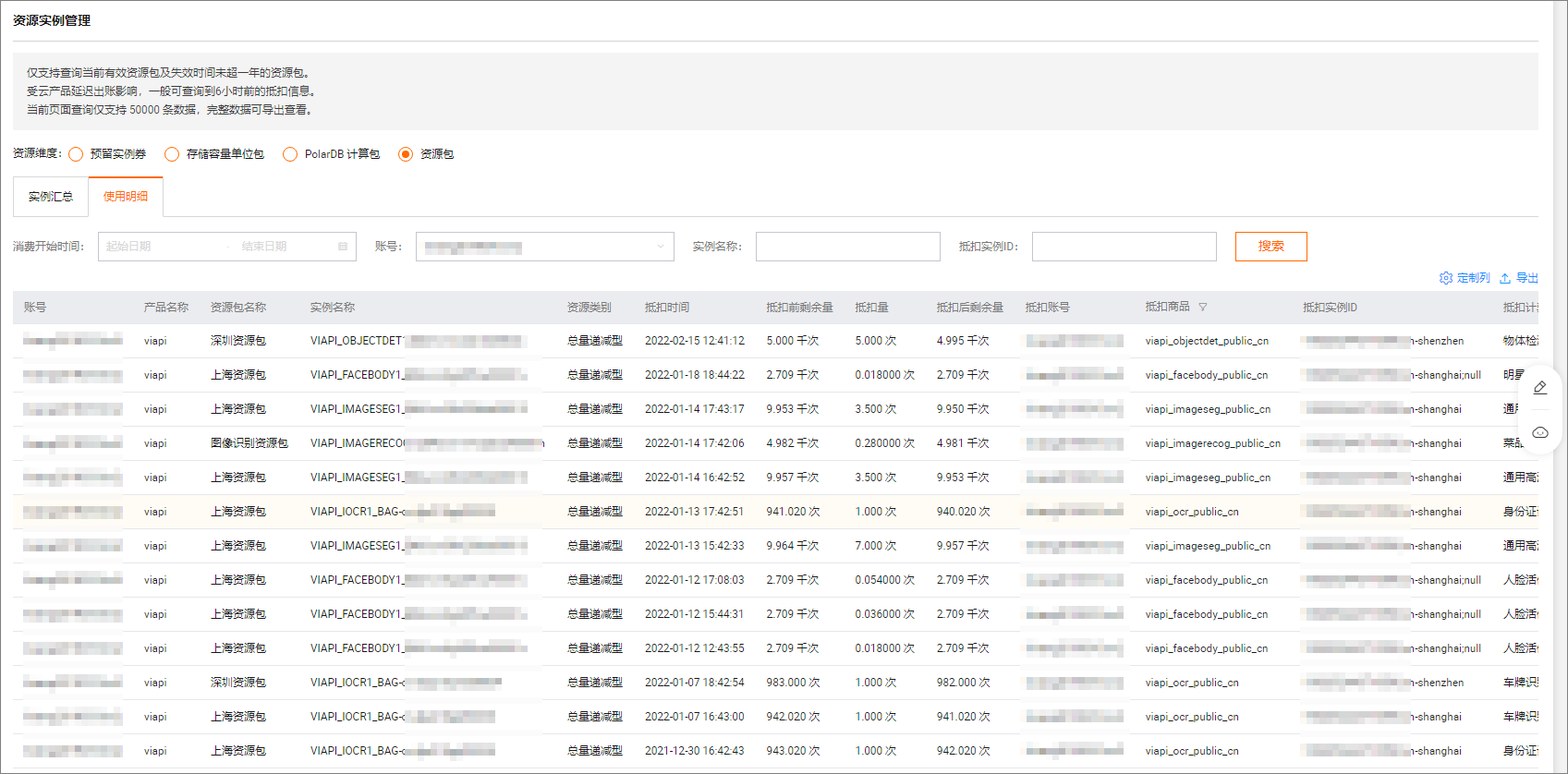
Task: Click the floating edit pencil icon
Action: pos(1540,388)
